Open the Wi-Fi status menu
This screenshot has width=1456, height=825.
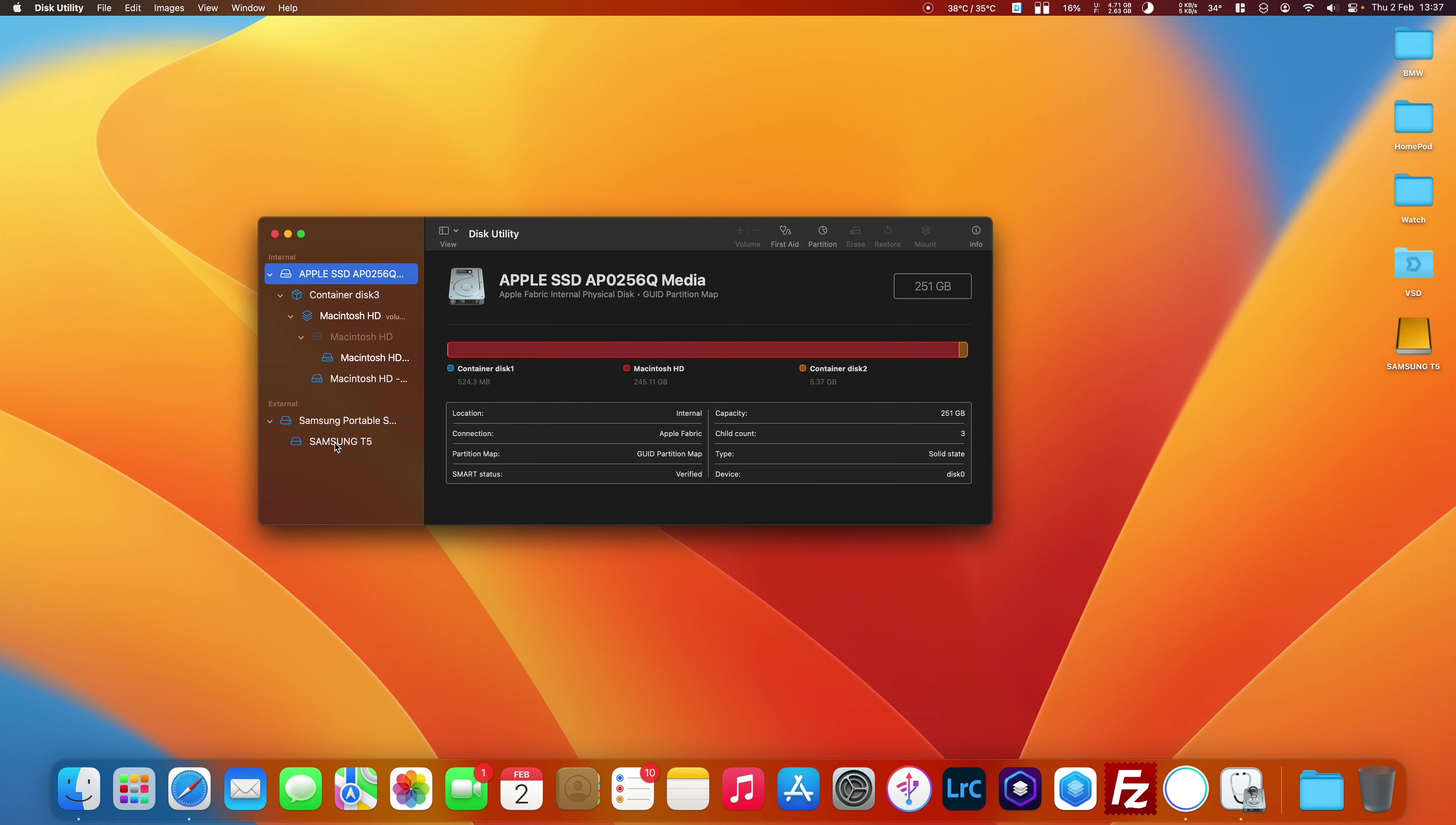1308,8
